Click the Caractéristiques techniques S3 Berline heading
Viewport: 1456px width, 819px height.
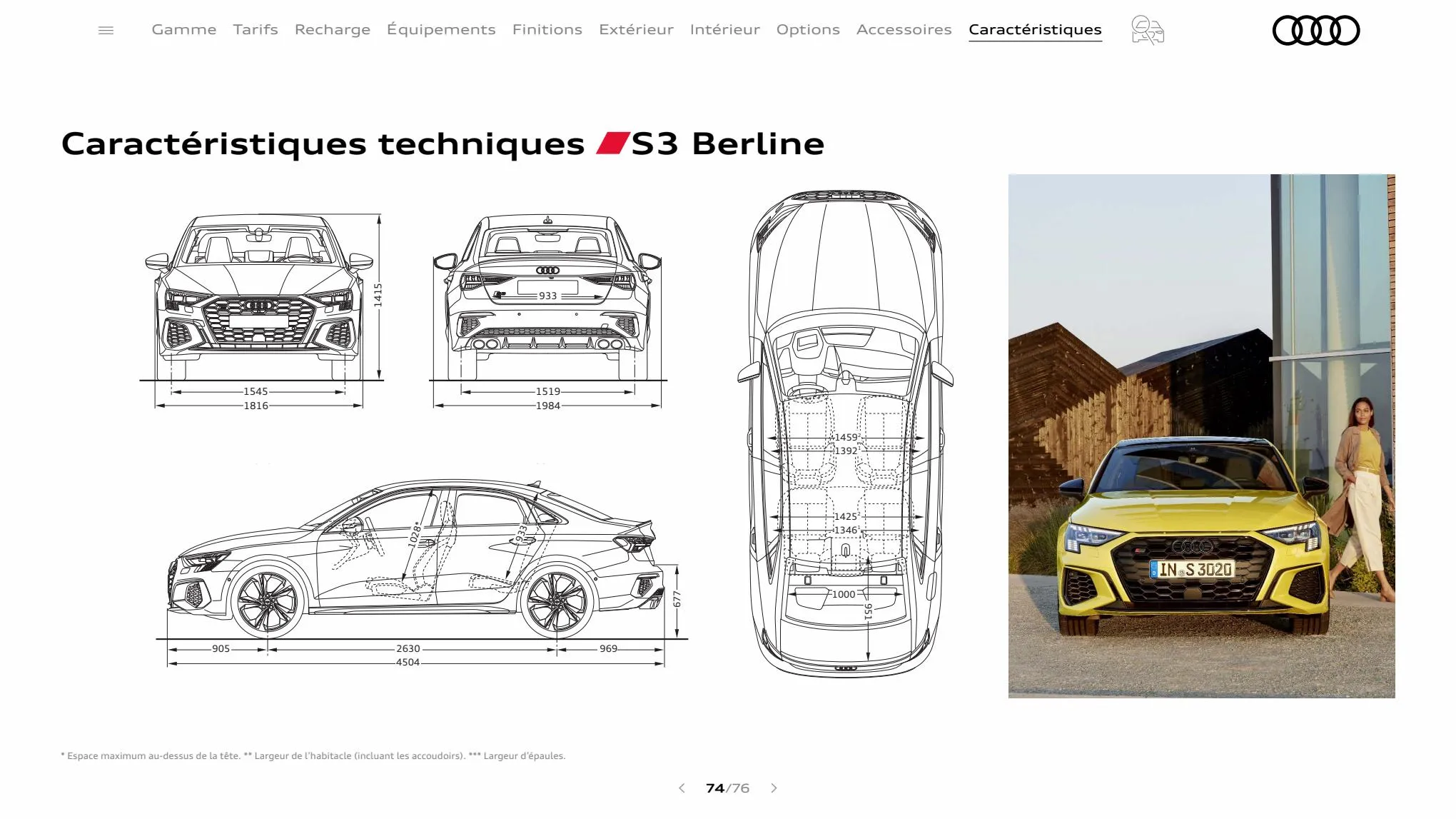click(443, 144)
